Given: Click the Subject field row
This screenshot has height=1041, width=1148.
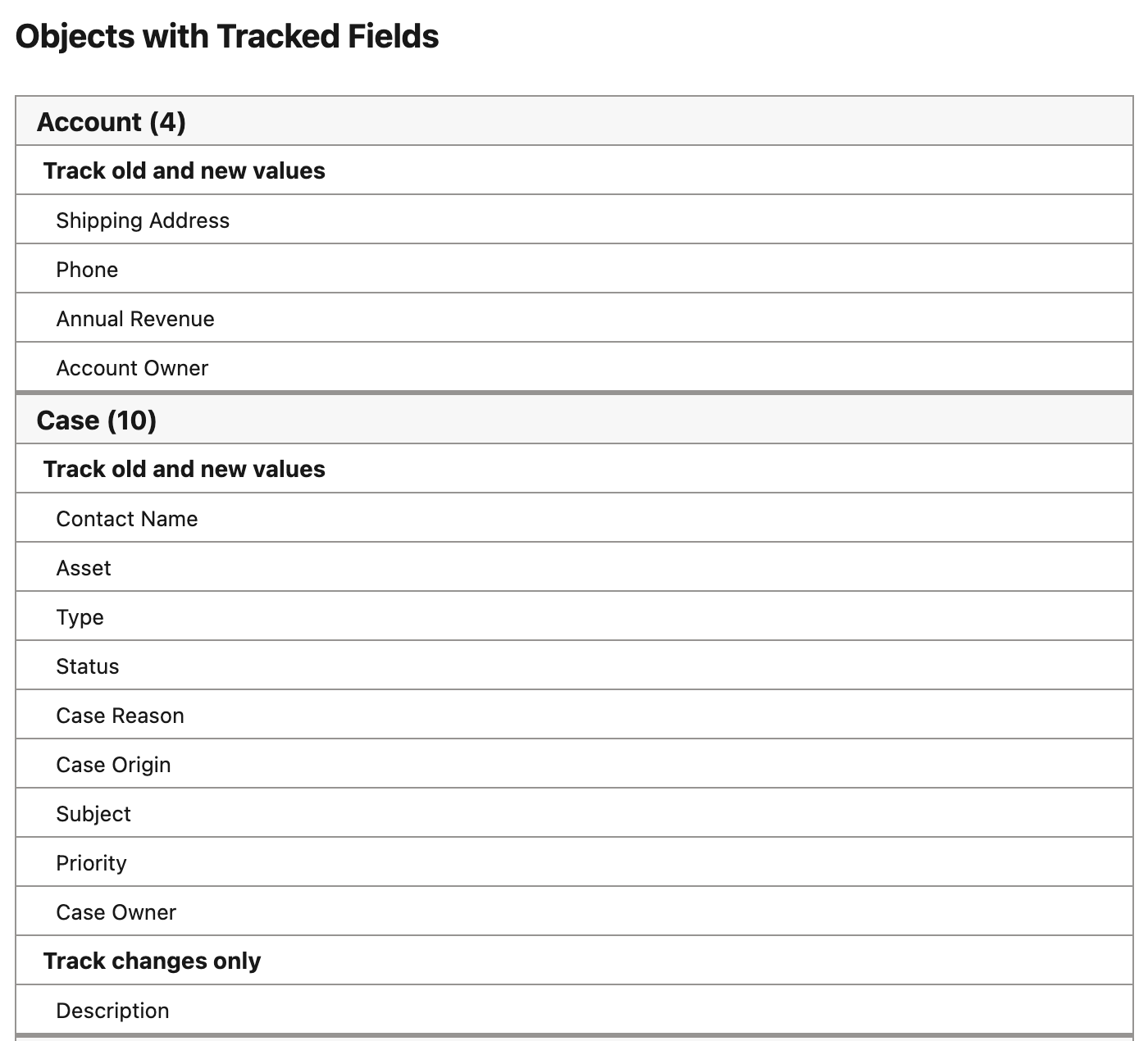Looking at the screenshot, I should tap(93, 814).
